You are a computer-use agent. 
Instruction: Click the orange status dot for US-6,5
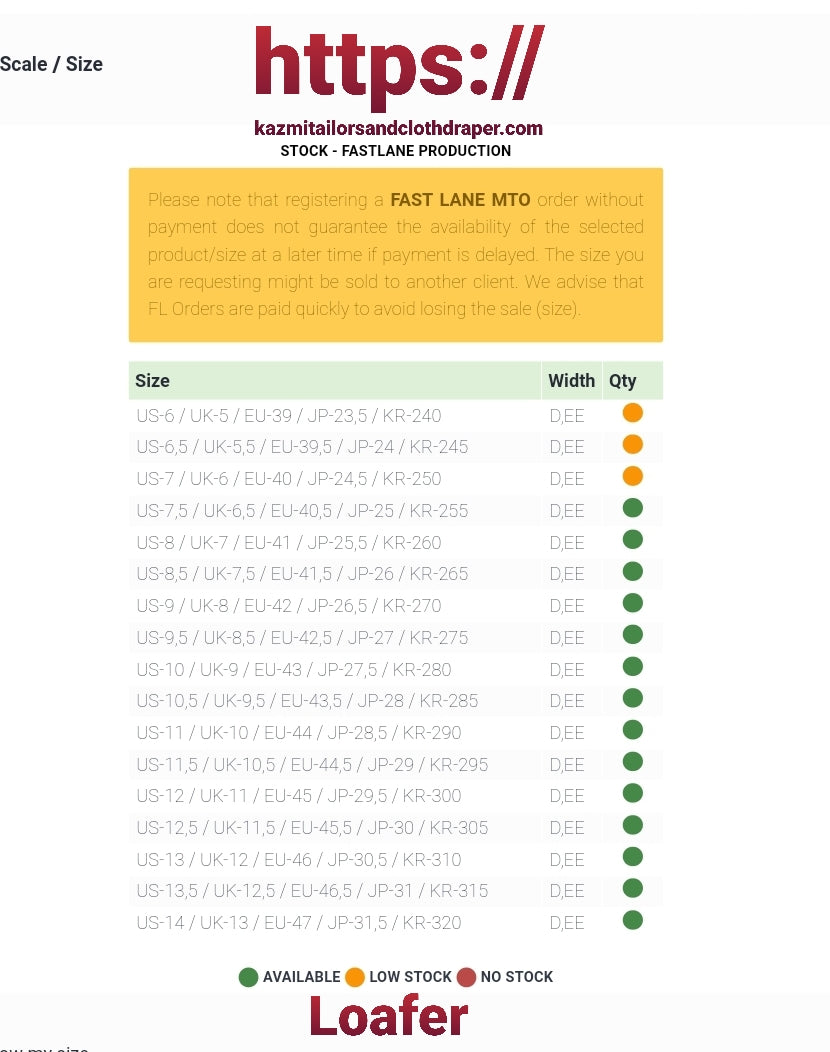[x=632, y=445]
